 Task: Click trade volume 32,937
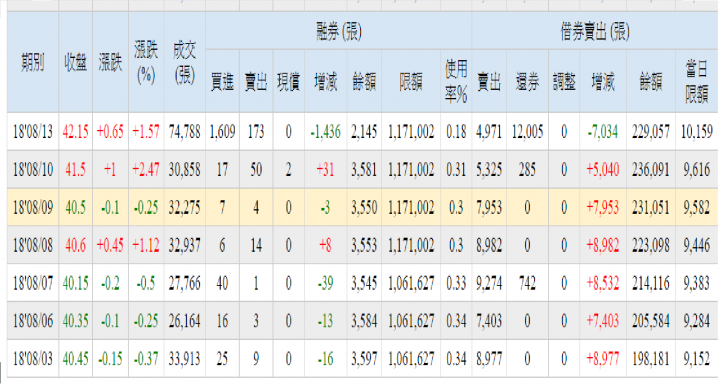click(x=185, y=246)
